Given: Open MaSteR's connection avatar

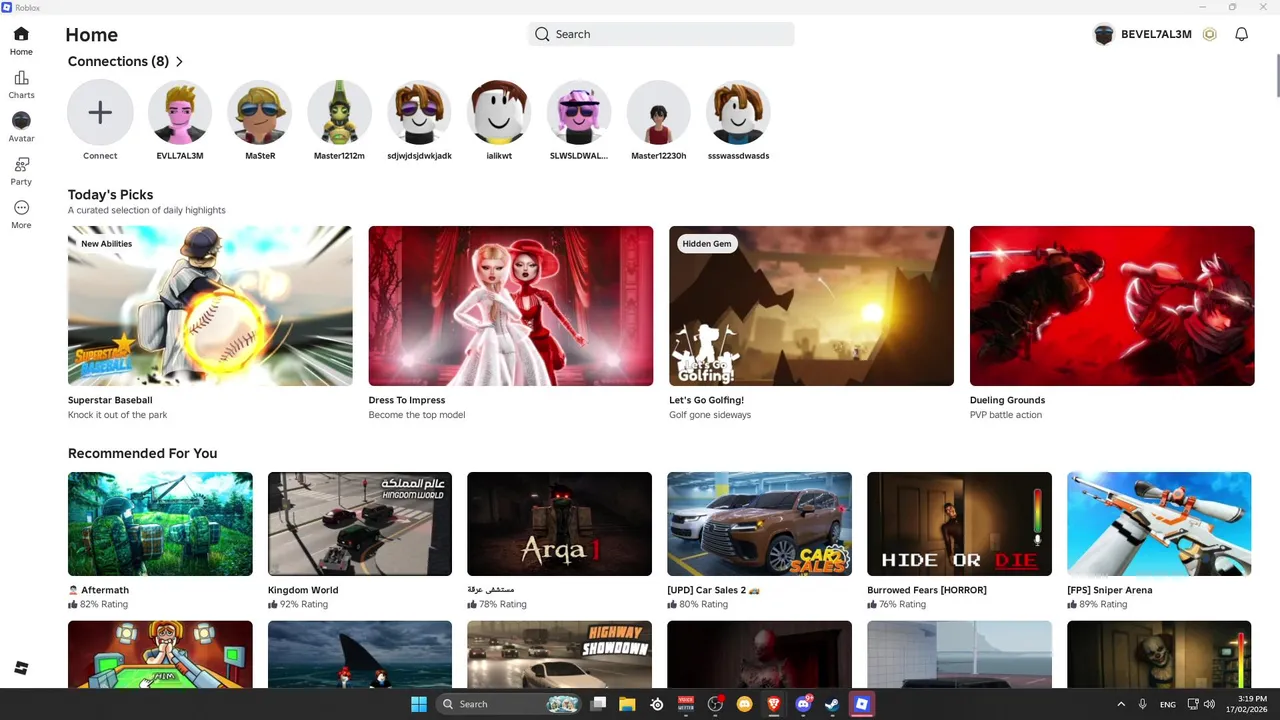Looking at the screenshot, I should (260, 113).
